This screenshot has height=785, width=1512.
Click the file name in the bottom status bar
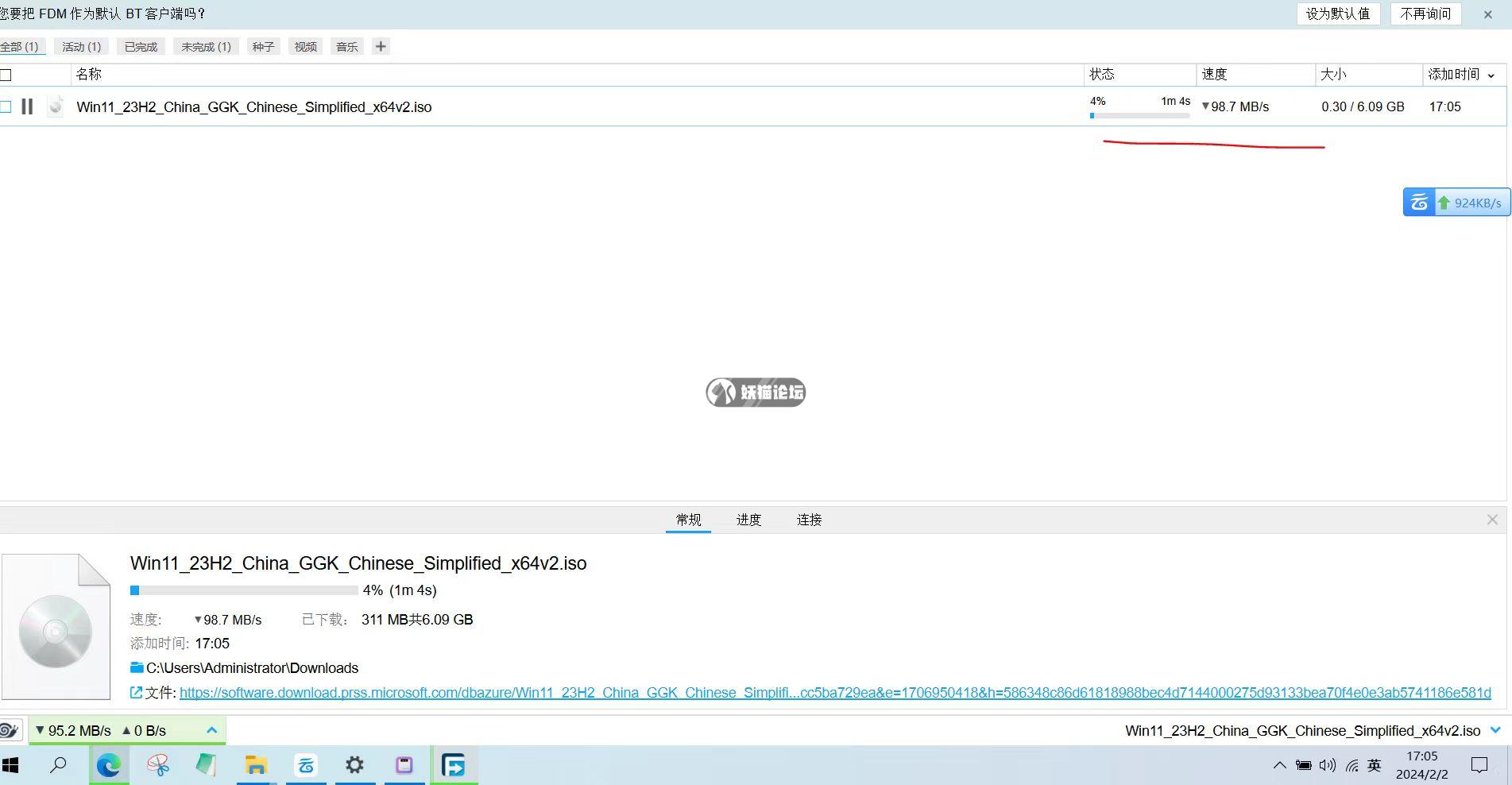pyautogui.click(x=1303, y=731)
